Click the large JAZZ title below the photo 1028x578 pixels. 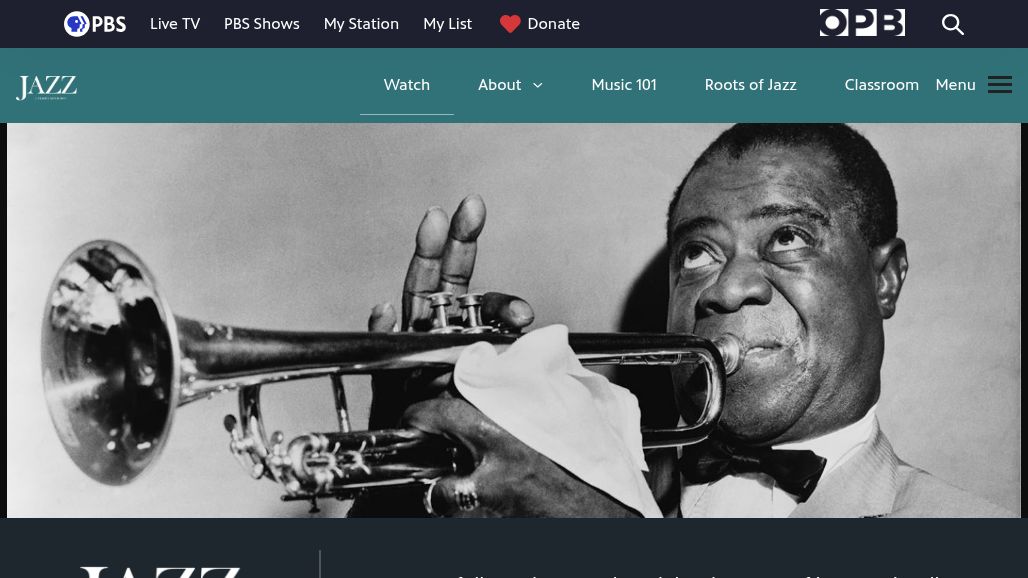[x=160, y=571]
